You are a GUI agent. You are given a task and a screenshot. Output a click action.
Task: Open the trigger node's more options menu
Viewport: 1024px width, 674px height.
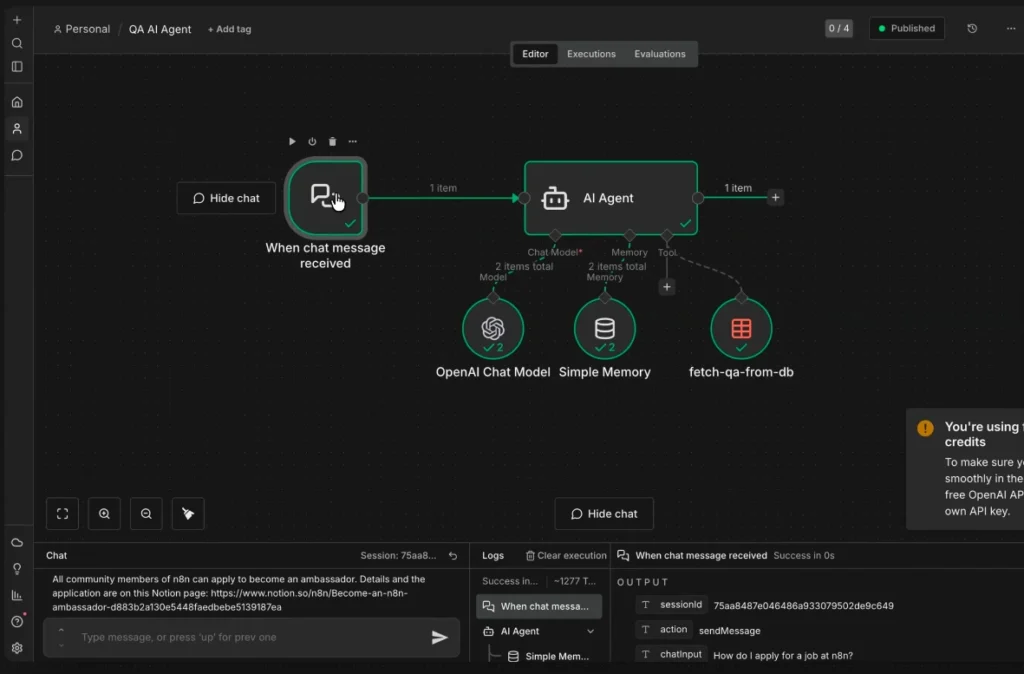(x=352, y=141)
